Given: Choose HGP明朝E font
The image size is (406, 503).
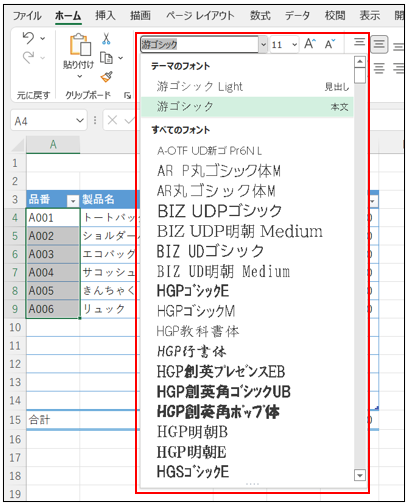Looking at the screenshot, I should (247, 452).
